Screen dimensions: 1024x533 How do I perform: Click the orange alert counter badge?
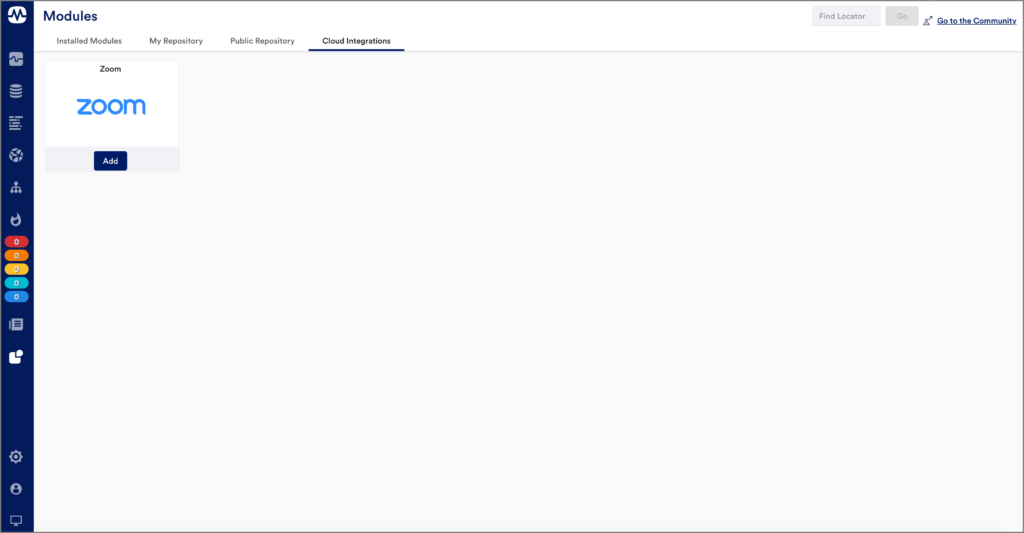pyautogui.click(x=16, y=255)
